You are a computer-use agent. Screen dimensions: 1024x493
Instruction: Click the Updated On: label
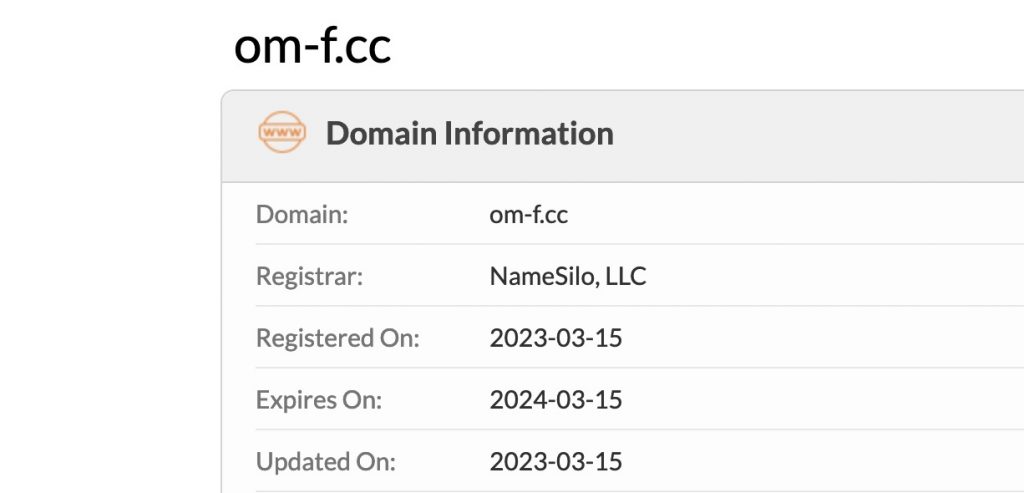click(x=326, y=462)
